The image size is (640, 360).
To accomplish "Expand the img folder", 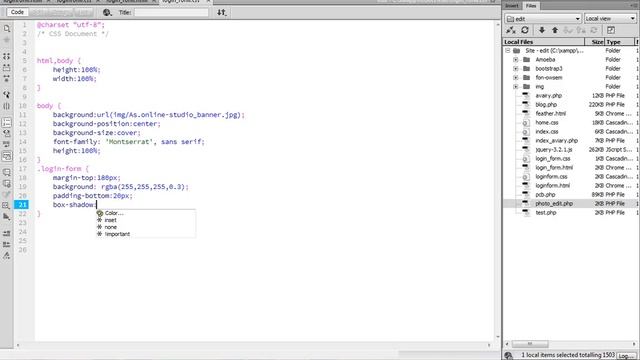I will [x=516, y=87].
